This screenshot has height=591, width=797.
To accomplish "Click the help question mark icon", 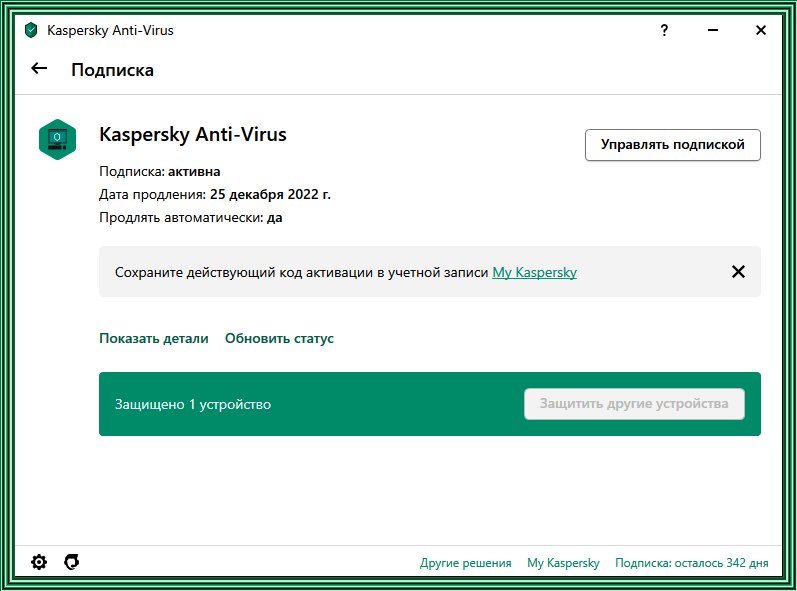I will (664, 30).
